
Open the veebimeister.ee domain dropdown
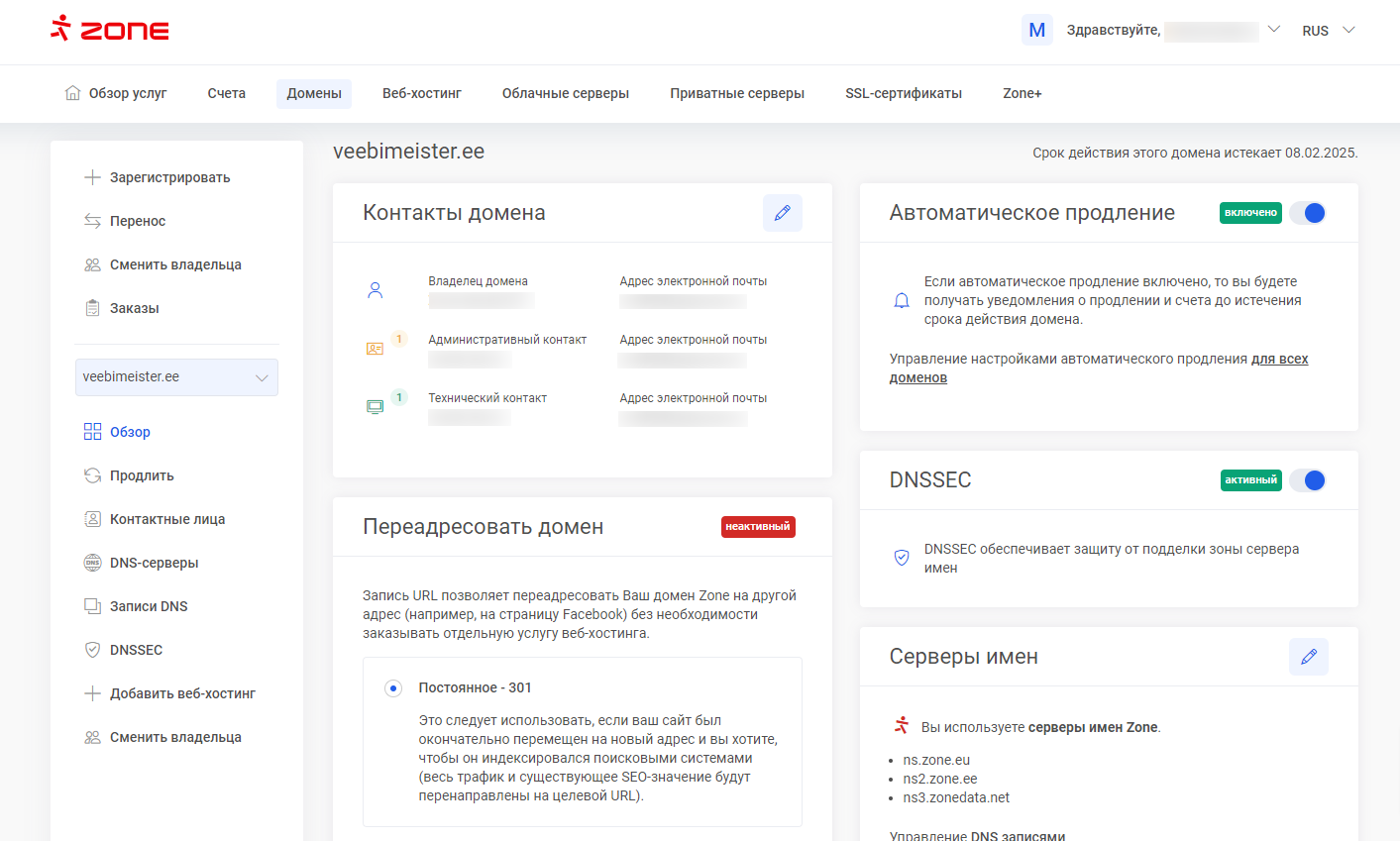click(176, 377)
